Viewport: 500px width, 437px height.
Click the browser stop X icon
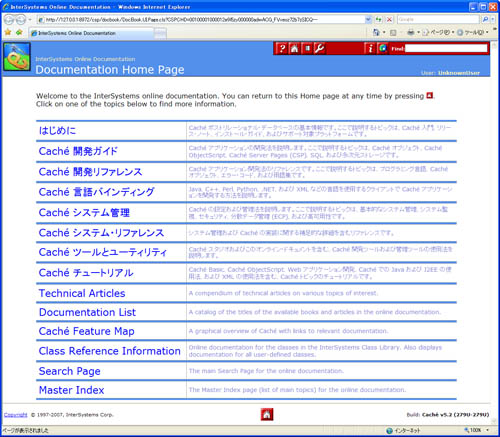[x=389, y=20]
